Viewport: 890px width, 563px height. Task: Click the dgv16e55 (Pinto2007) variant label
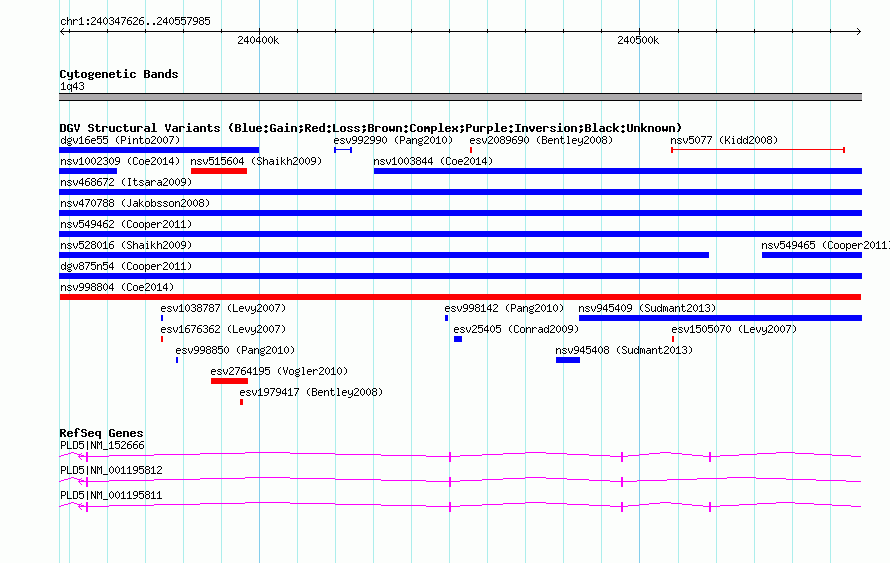[x=120, y=140]
